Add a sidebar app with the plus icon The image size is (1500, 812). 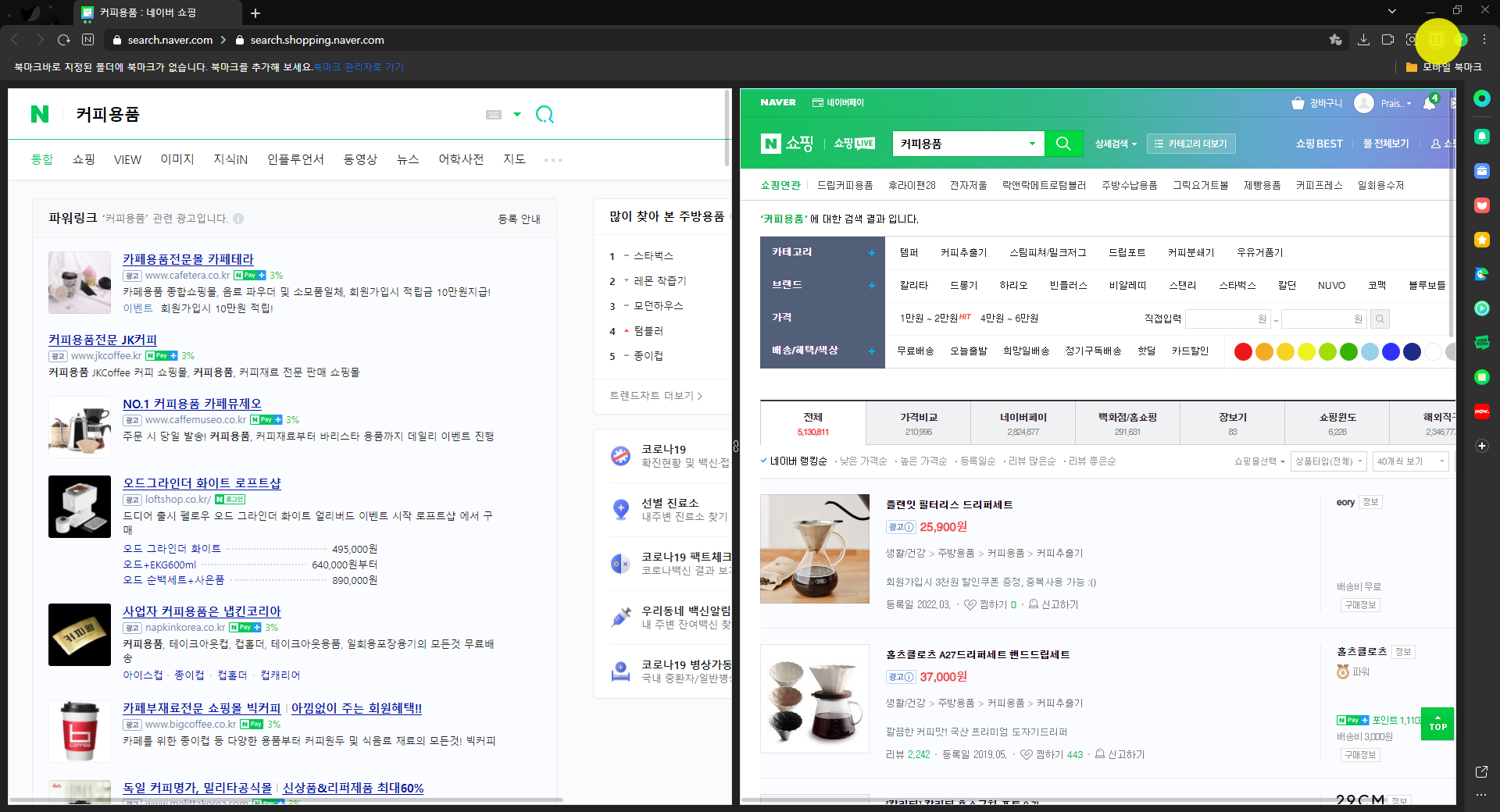(x=1482, y=446)
